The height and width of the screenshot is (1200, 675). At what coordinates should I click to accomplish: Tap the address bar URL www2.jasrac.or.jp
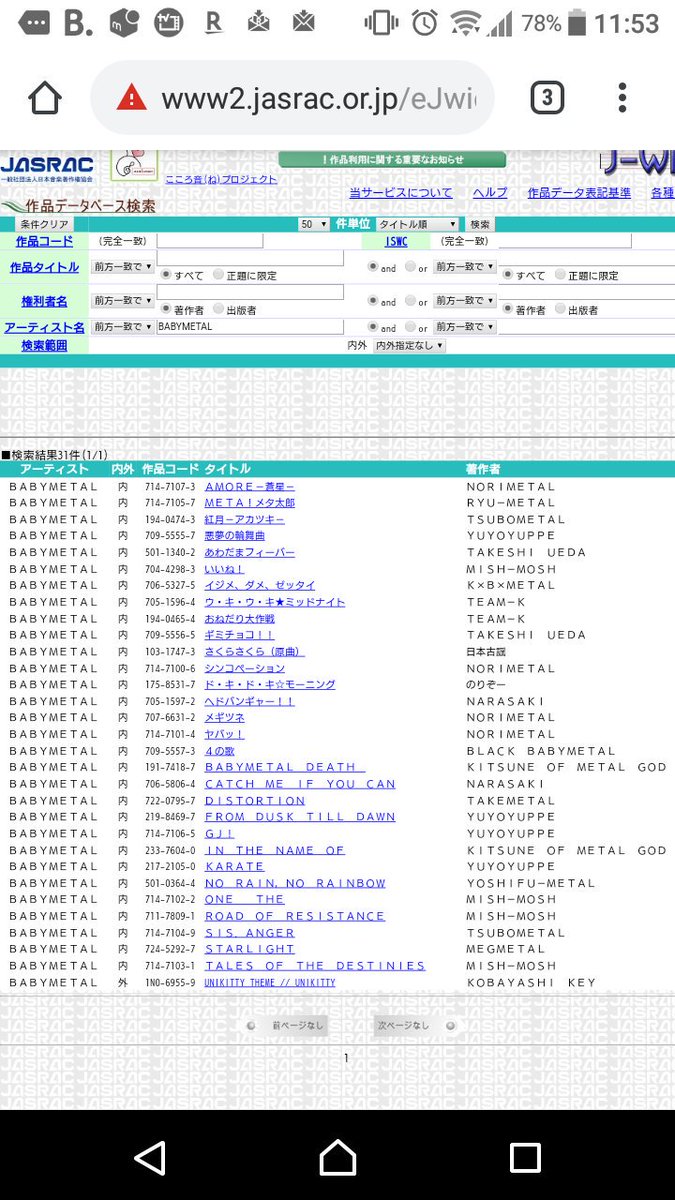point(319,98)
